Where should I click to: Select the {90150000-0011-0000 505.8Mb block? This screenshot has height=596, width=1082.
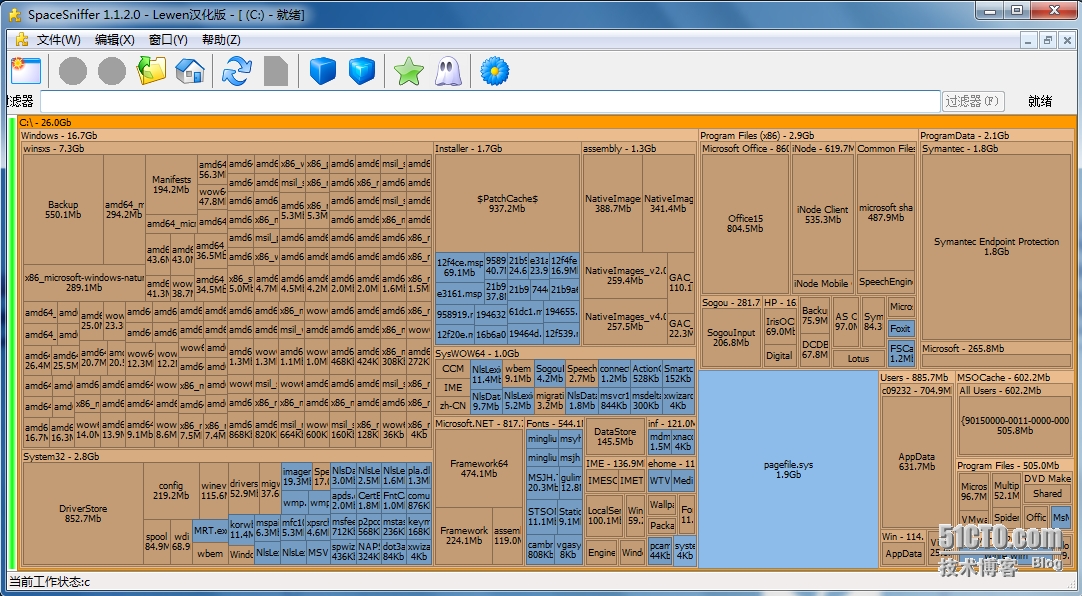(x=1015, y=426)
